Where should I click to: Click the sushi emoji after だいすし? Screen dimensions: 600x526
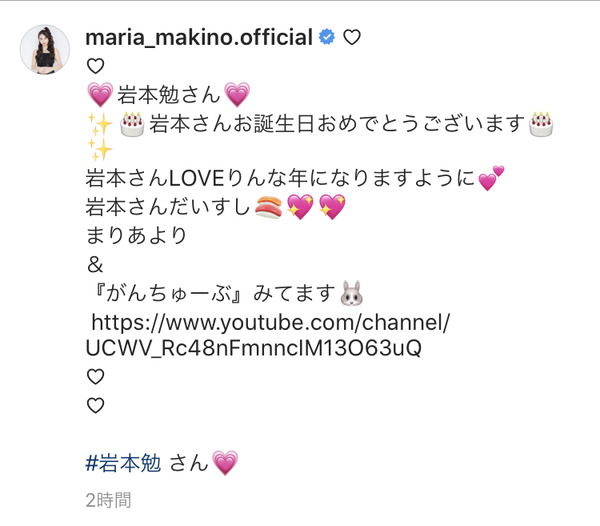pyautogui.click(x=269, y=207)
